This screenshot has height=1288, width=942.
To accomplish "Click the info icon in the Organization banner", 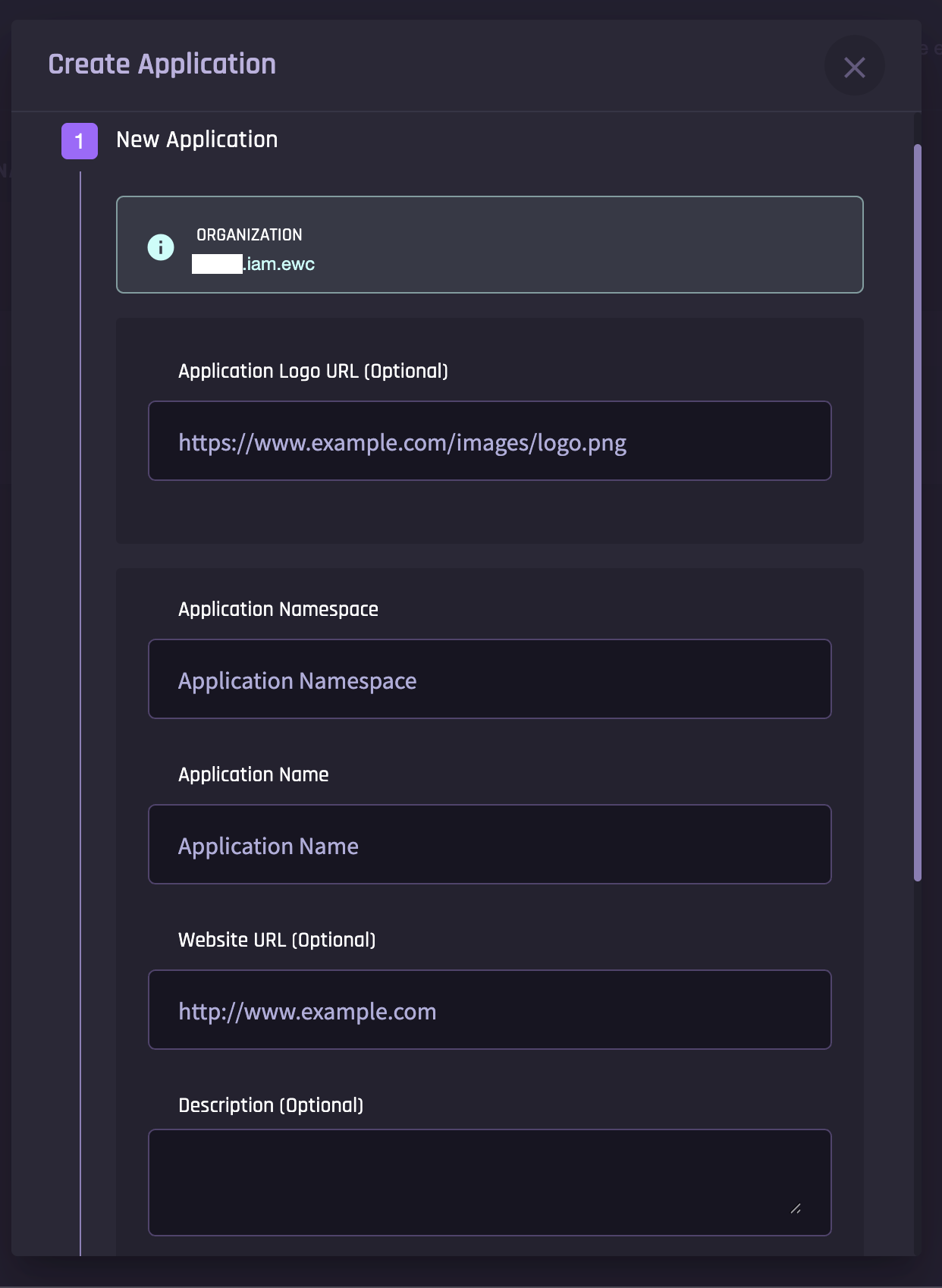I will click(x=161, y=247).
